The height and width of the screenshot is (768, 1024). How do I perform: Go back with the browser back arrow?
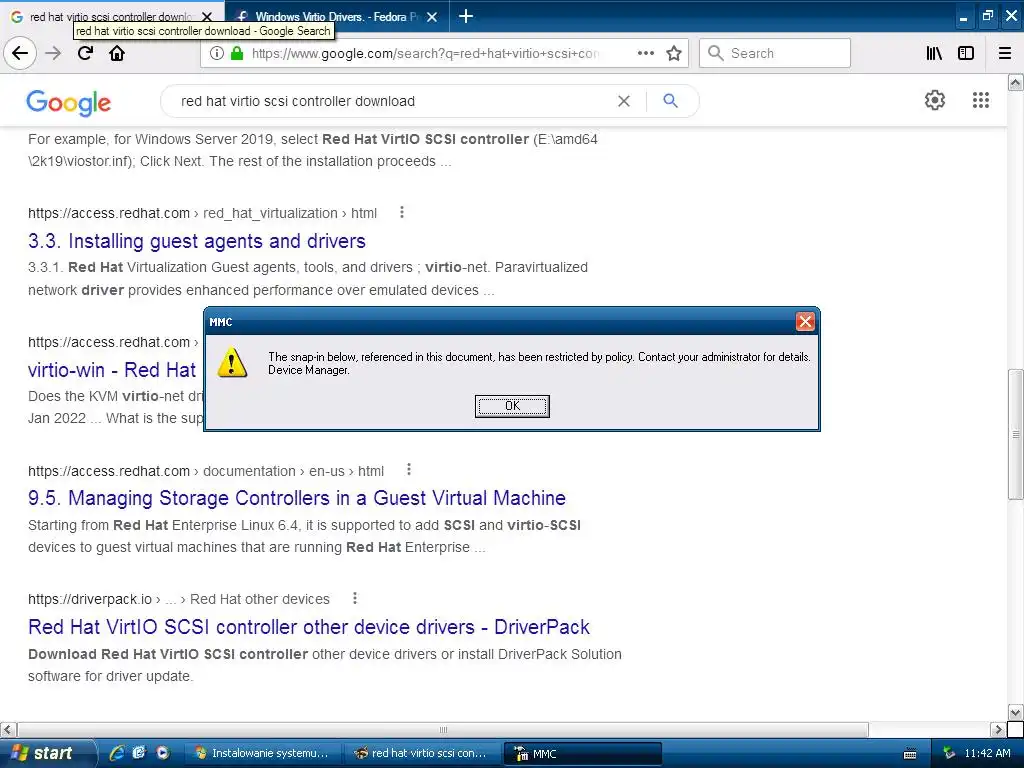tap(20, 54)
